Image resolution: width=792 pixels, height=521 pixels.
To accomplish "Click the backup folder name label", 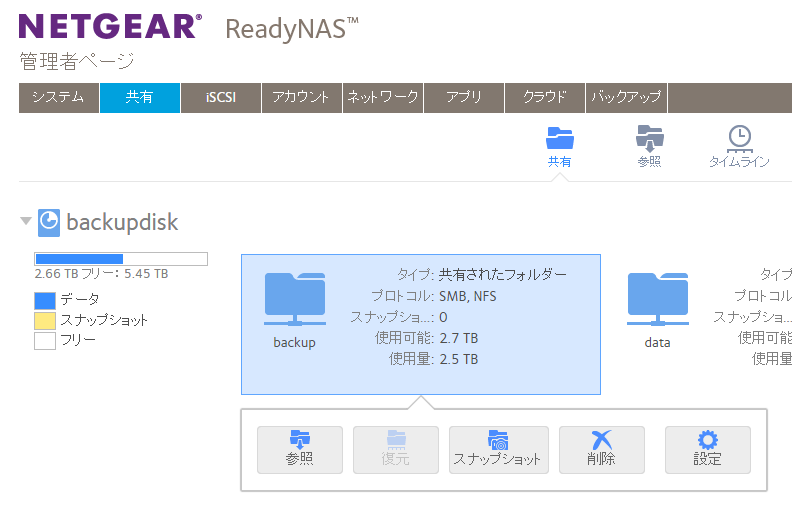I will point(294,343).
